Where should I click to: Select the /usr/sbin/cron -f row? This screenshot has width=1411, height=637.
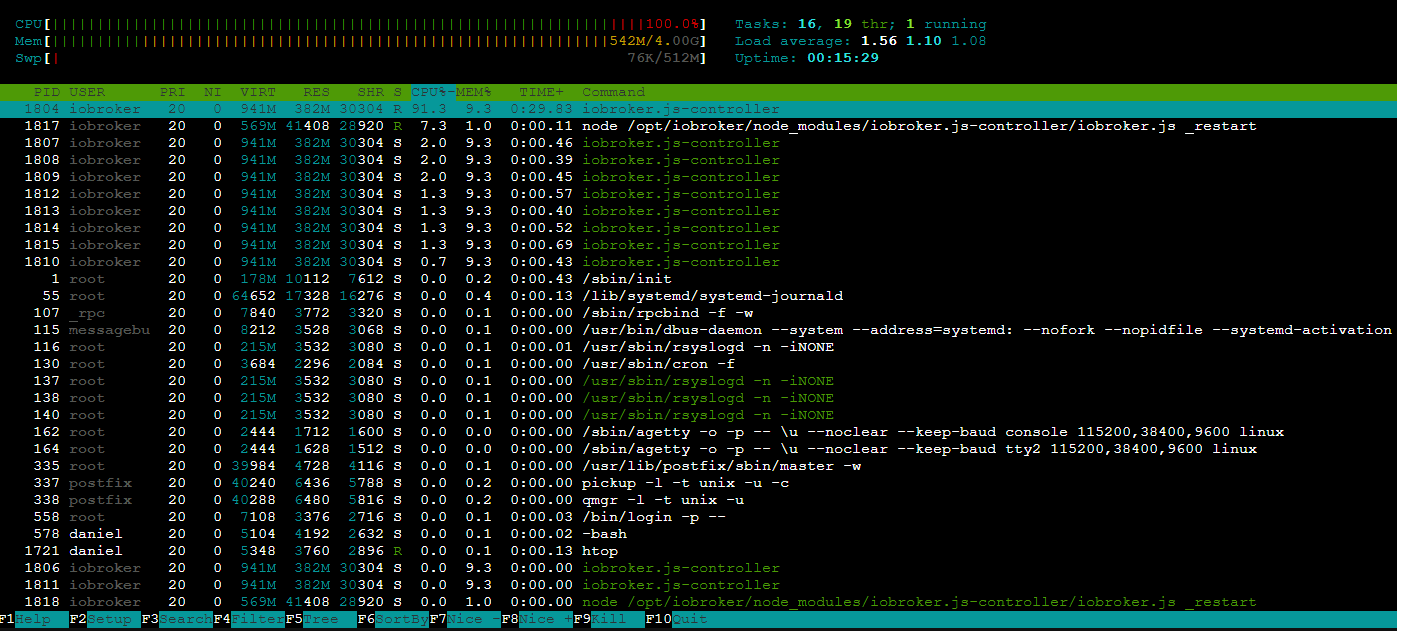tap(698, 364)
